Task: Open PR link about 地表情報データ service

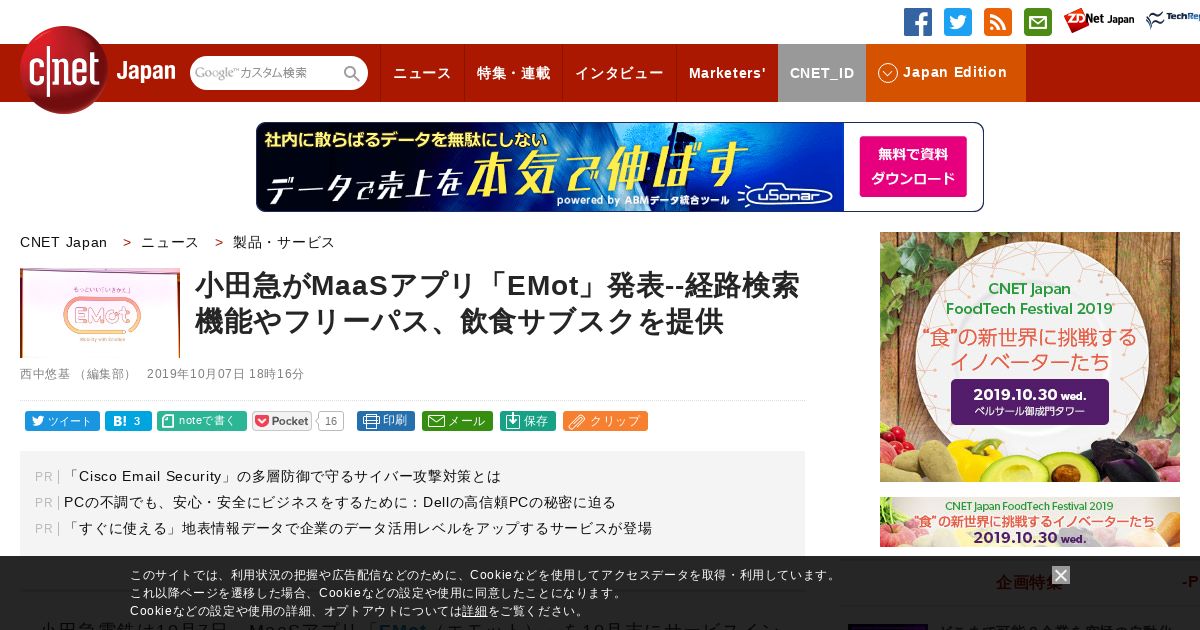Action: pyautogui.click(x=358, y=528)
